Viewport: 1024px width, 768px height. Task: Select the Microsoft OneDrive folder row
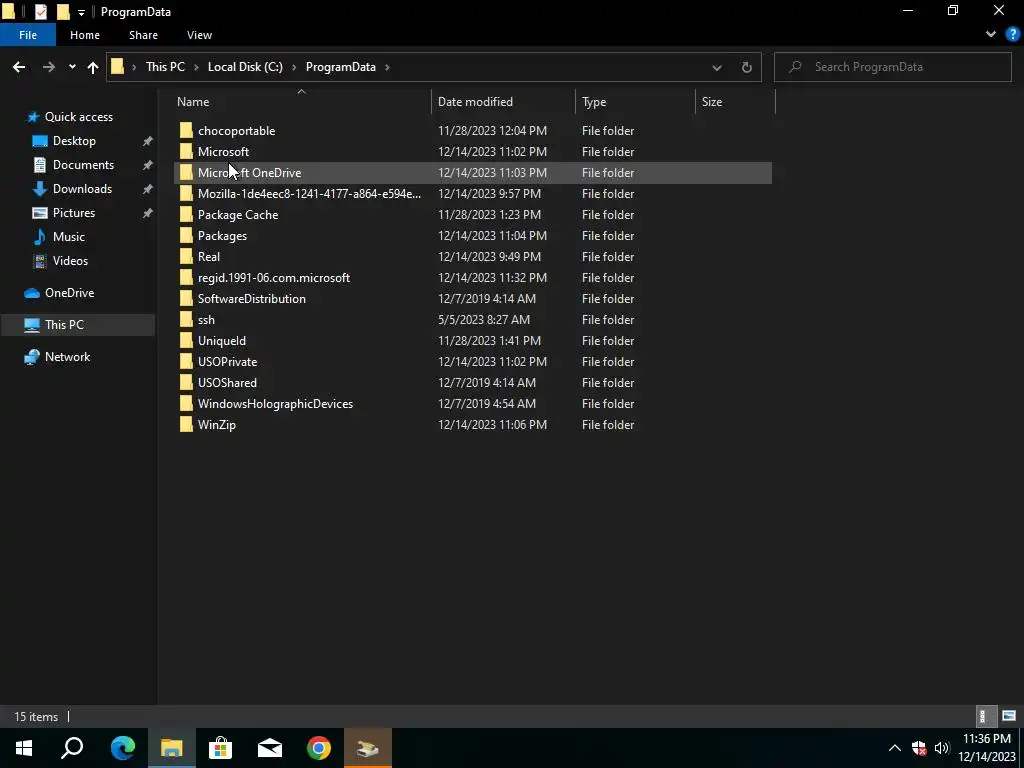473,172
